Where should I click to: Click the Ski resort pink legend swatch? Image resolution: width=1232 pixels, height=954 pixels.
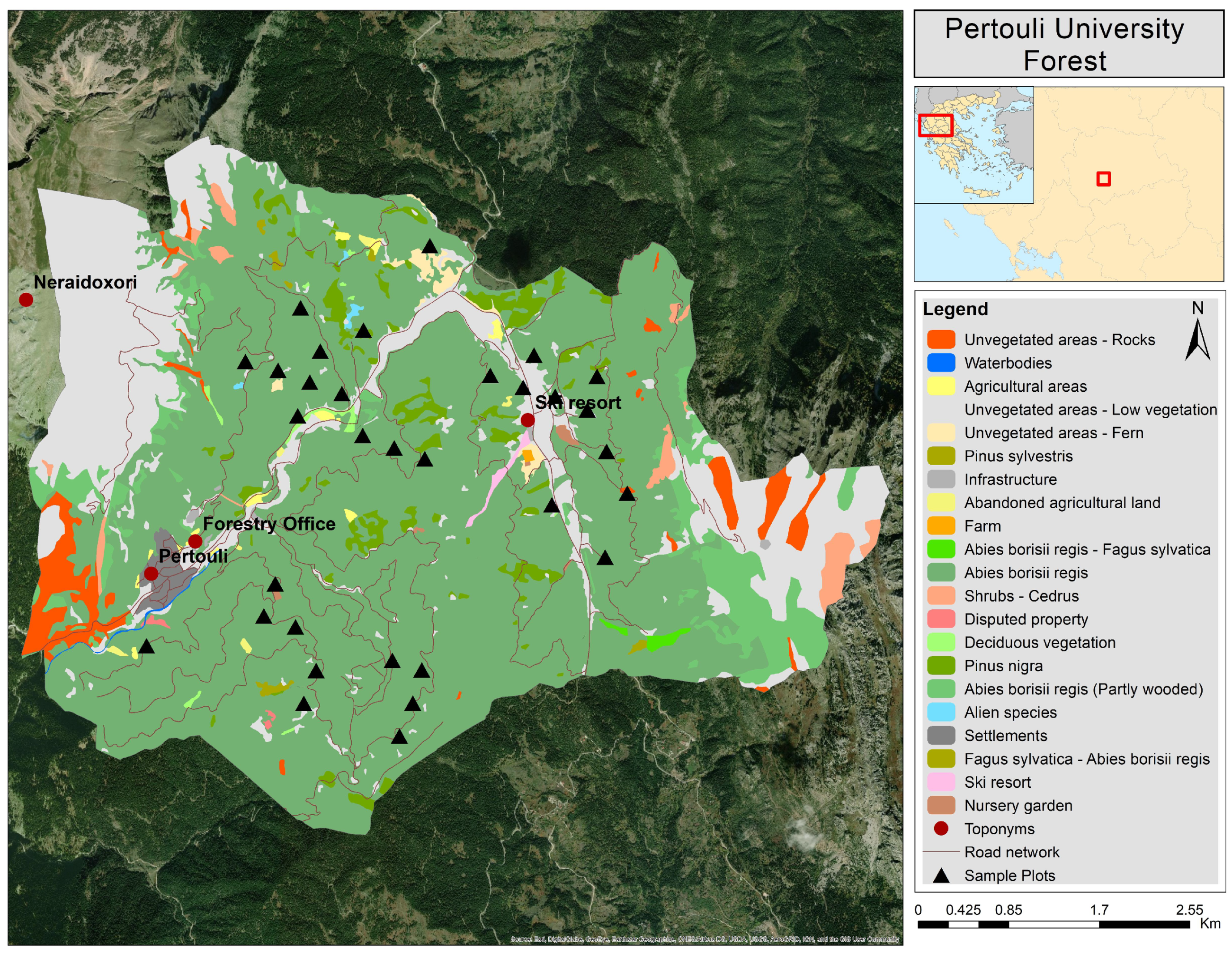tap(941, 783)
